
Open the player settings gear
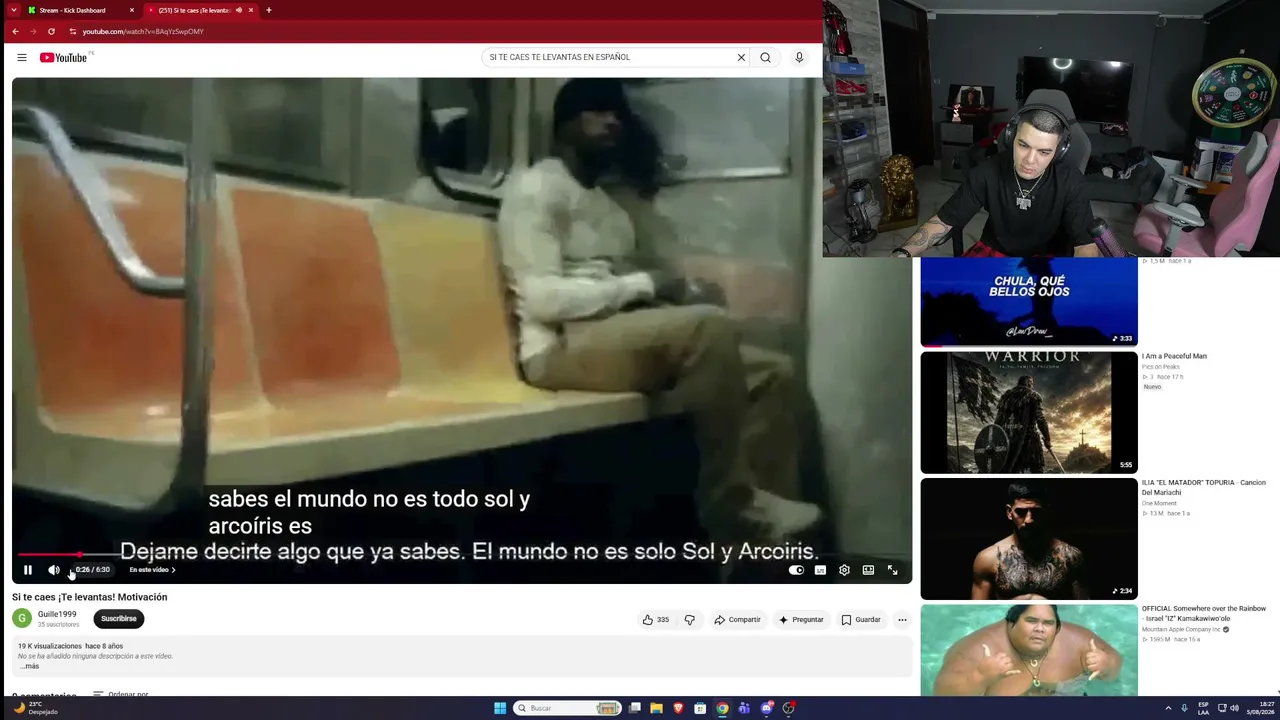[x=844, y=570]
